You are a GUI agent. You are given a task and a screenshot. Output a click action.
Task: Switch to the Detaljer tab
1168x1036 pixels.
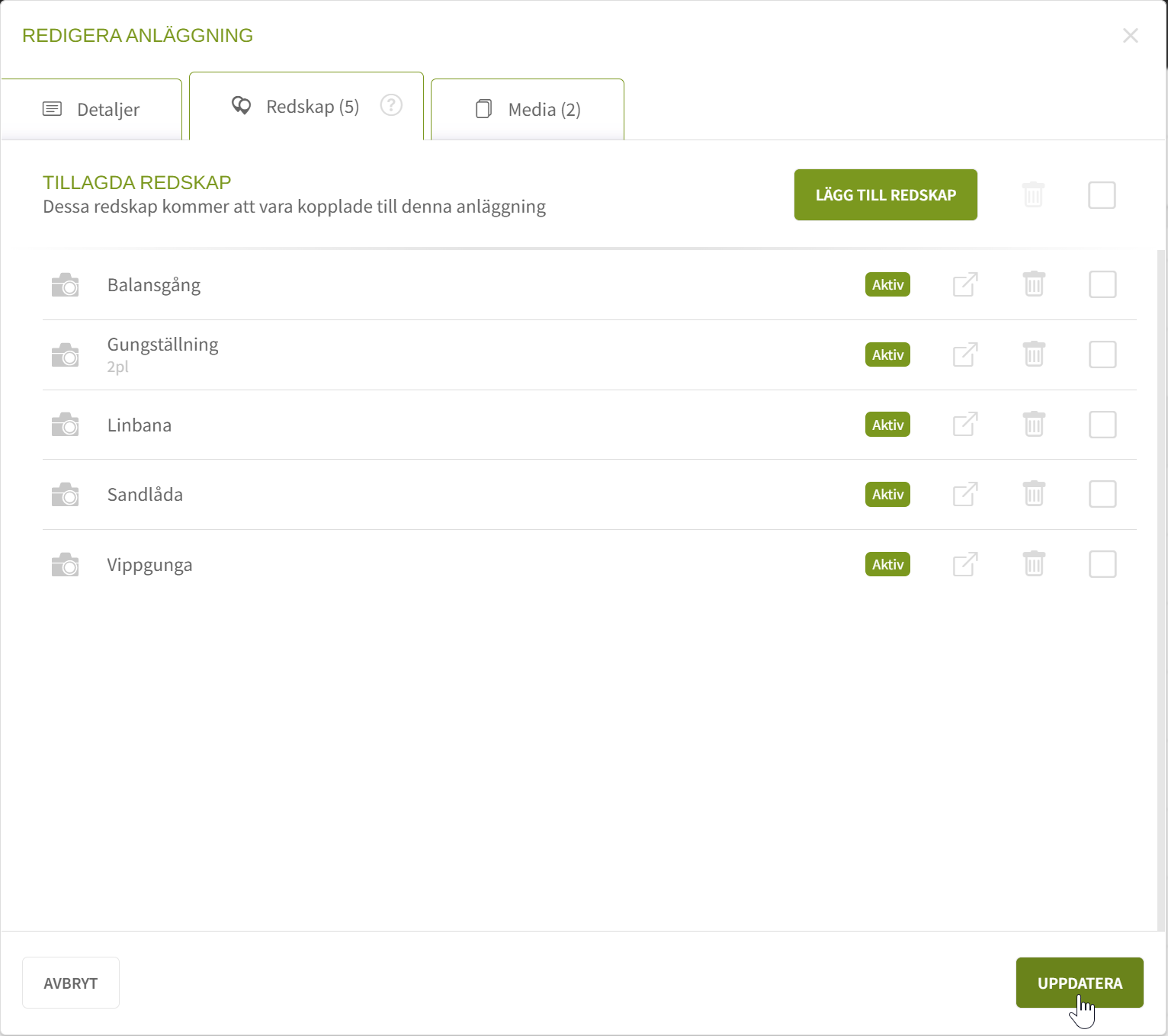point(91,110)
